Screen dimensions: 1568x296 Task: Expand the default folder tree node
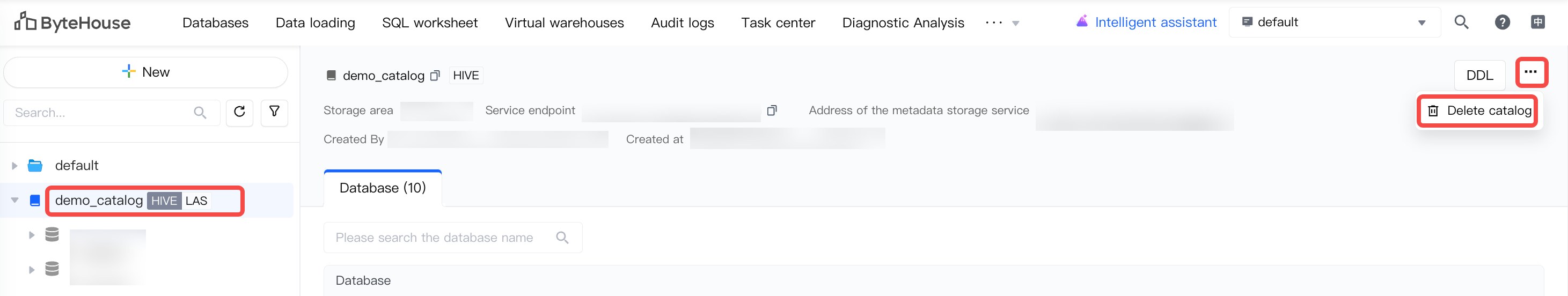coord(14,166)
